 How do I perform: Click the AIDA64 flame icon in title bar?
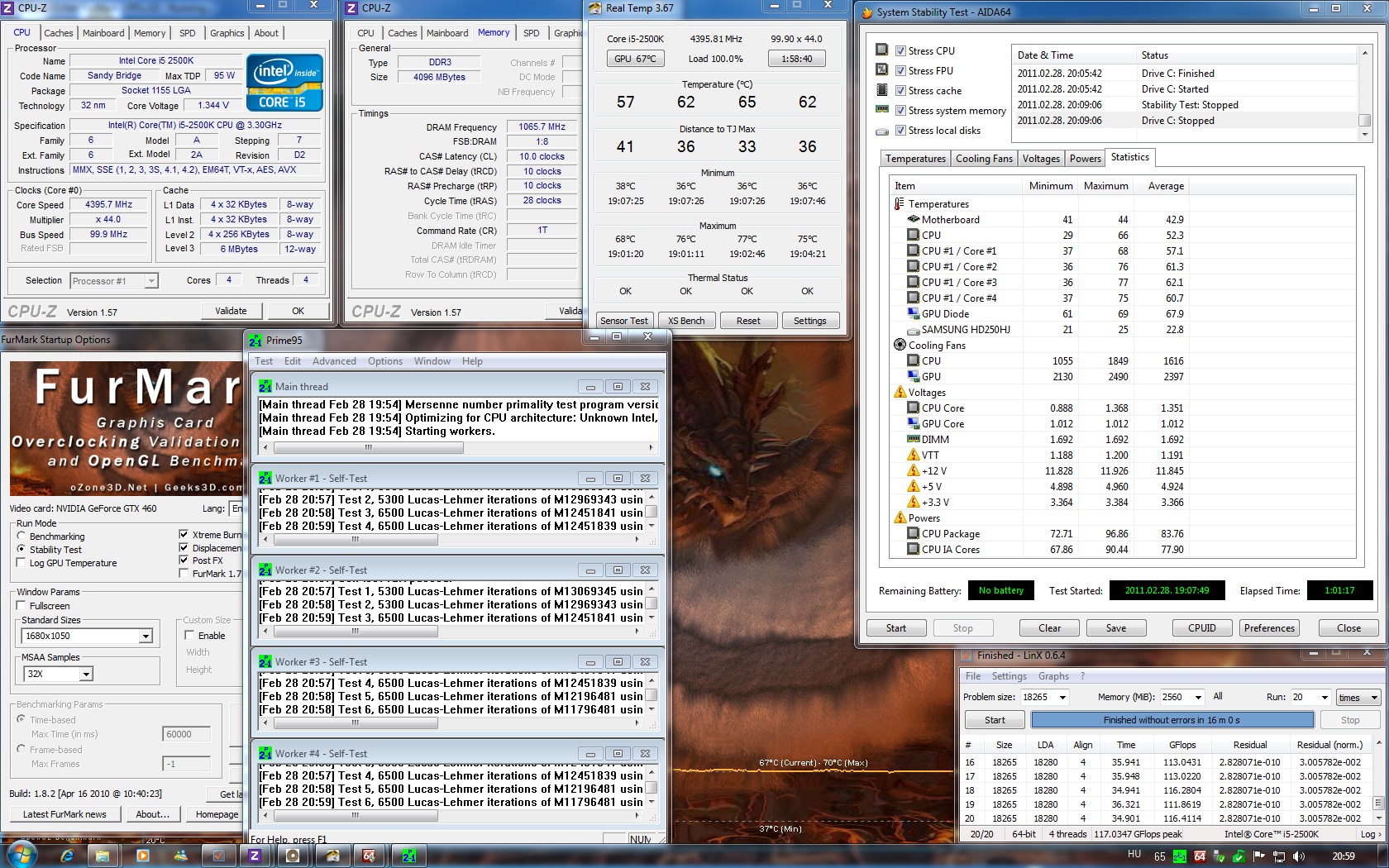(867, 12)
